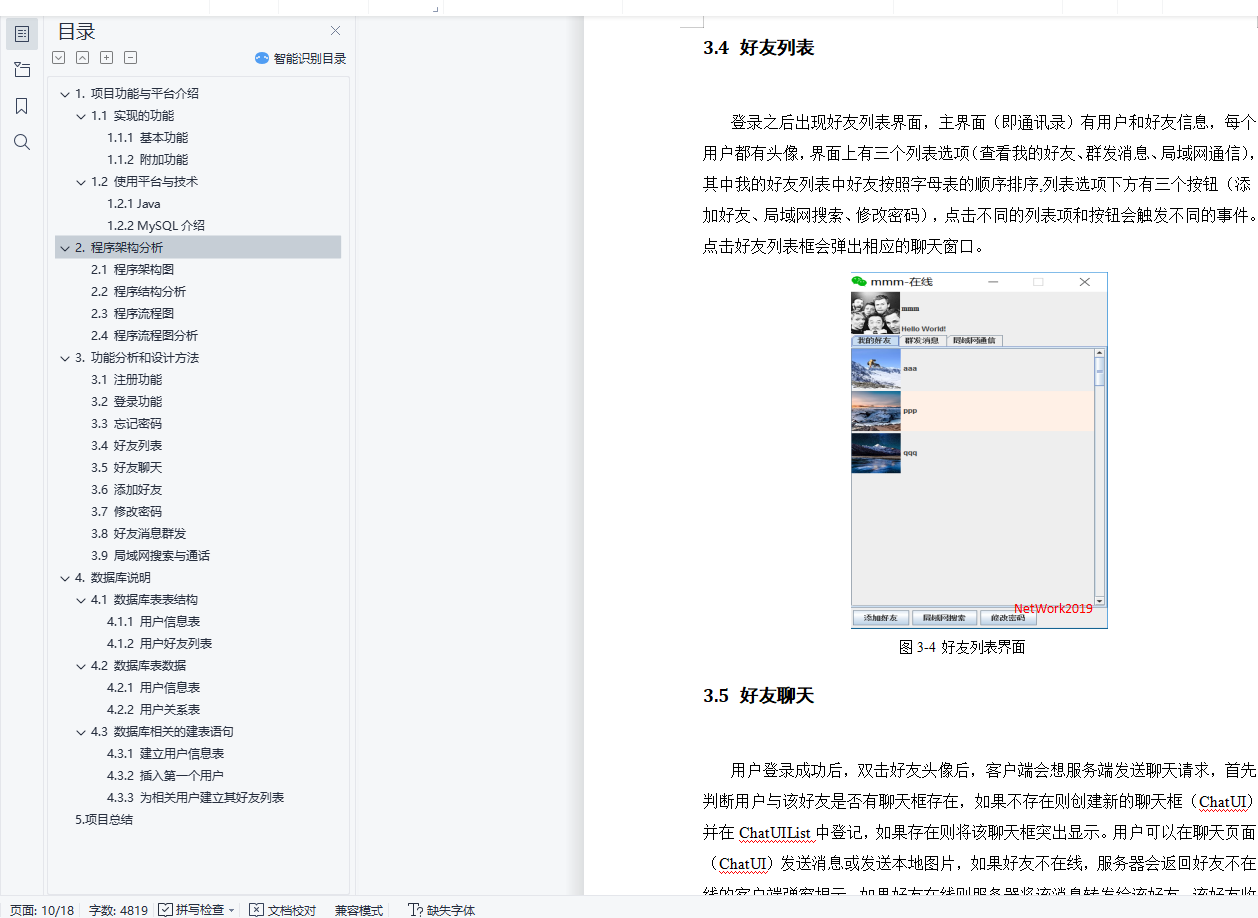Select outline row 2.2 程序结构分析
This screenshot has height=918, width=1258.
click(x=138, y=292)
